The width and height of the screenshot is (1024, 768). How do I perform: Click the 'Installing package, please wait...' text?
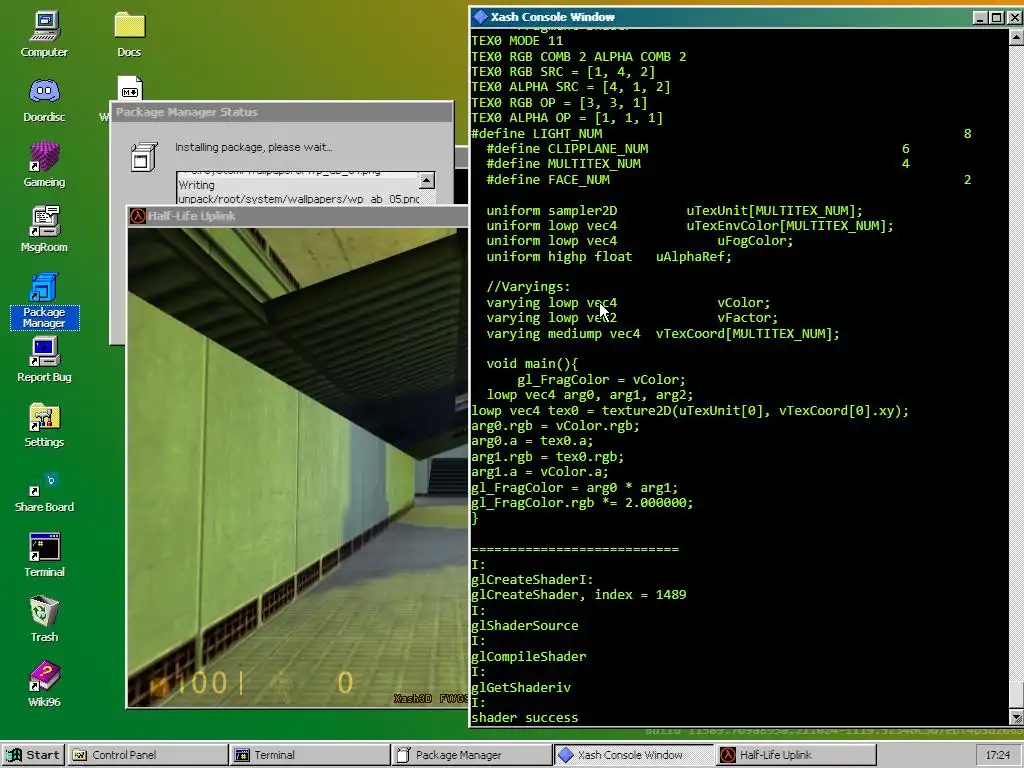(253, 148)
